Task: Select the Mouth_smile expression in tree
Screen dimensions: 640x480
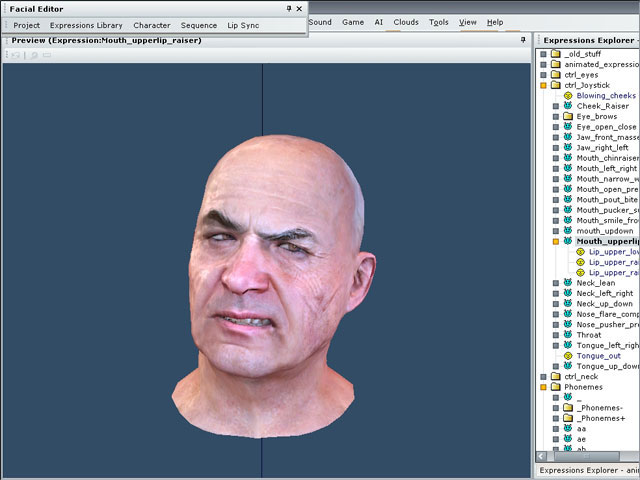Action: pyautogui.click(x=606, y=221)
